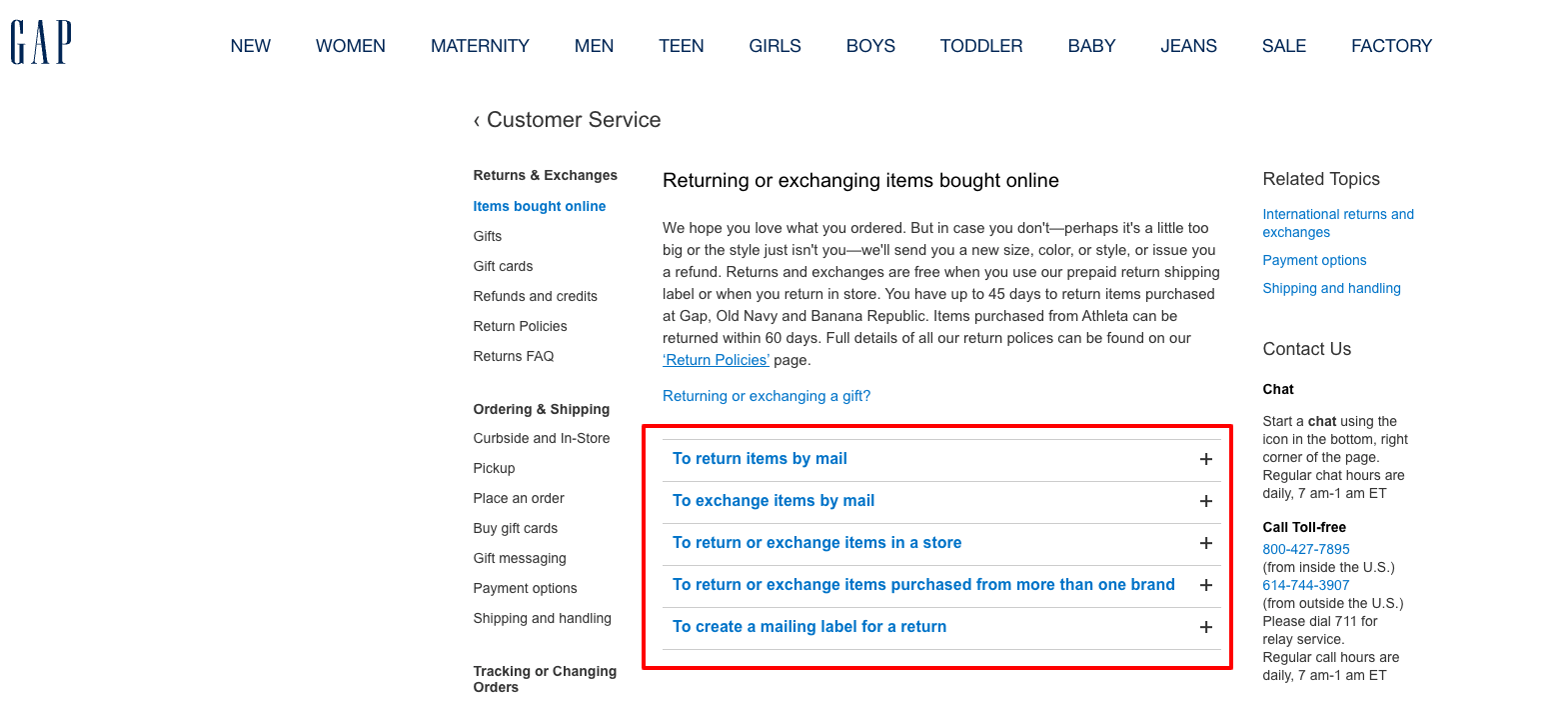Viewport: 1568px width, 707px height.
Task: Expand 'To exchange items by mail'
Action: tap(941, 502)
